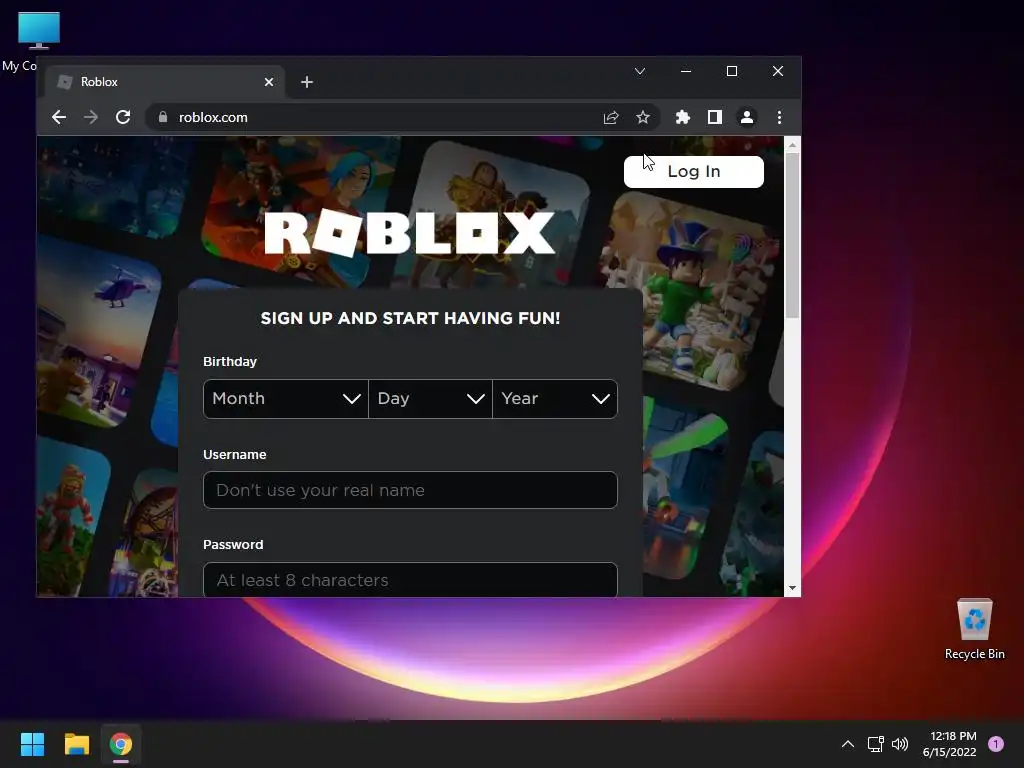This screenshot has width=1024, height=768.
Task: Click the scrollbar down arrow
Action: (x=792, y=588)
